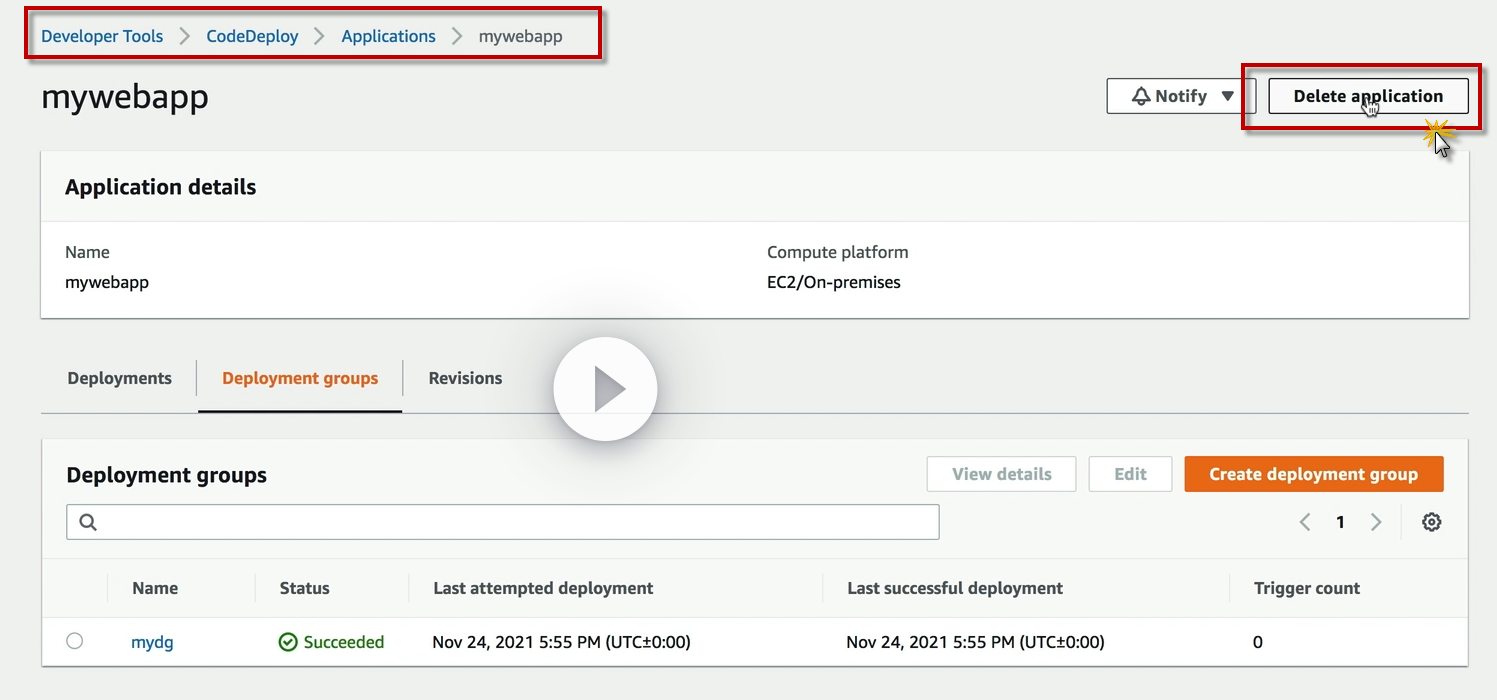Click page number 1 in pagination

pos(1340,522)
